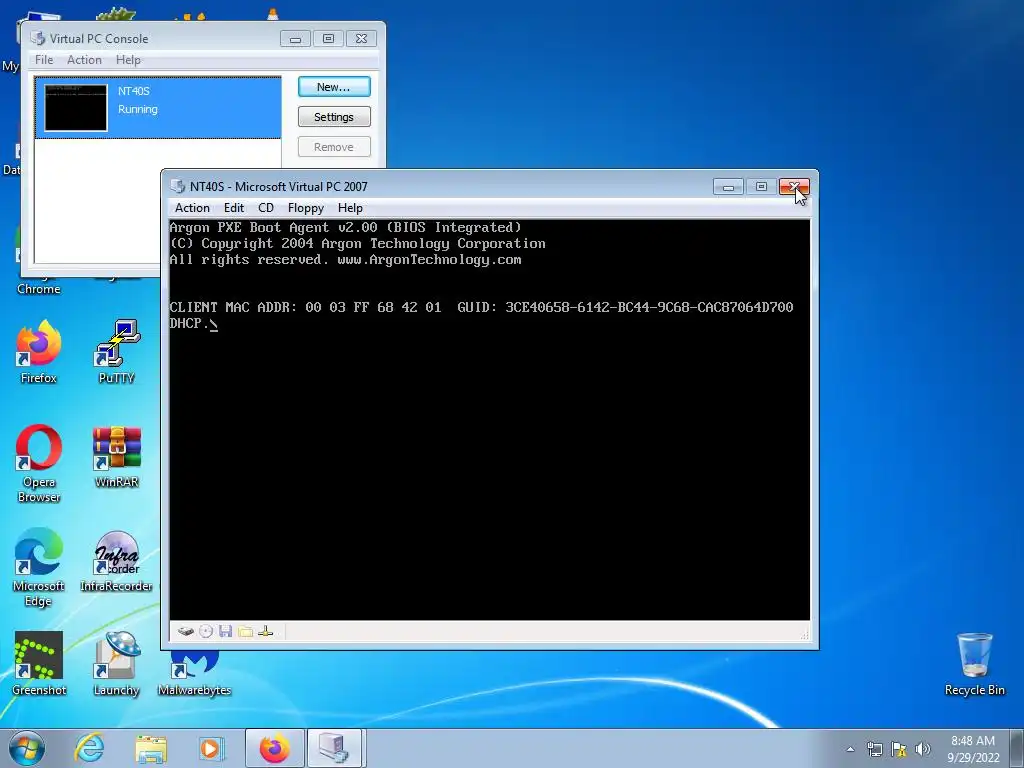Open the Windows Start menu

click(27, 748)
